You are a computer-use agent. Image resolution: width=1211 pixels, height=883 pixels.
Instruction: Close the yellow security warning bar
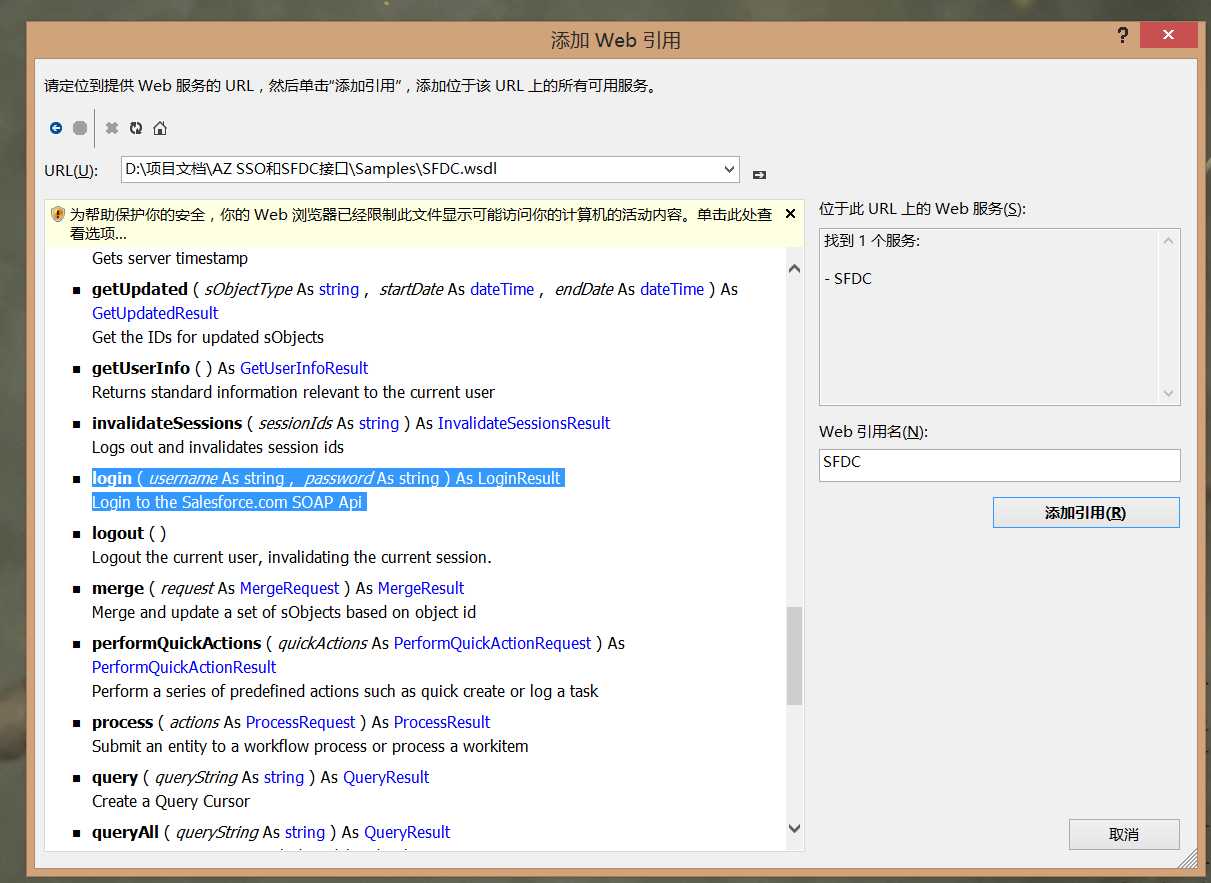790,214
